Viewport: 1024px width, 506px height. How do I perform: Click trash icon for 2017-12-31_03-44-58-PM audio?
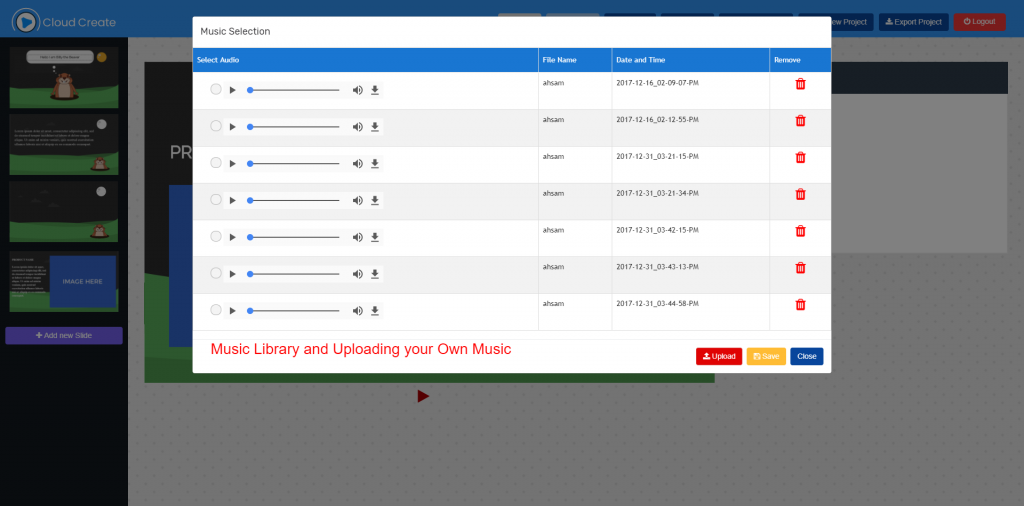click(x=800, y=305)
